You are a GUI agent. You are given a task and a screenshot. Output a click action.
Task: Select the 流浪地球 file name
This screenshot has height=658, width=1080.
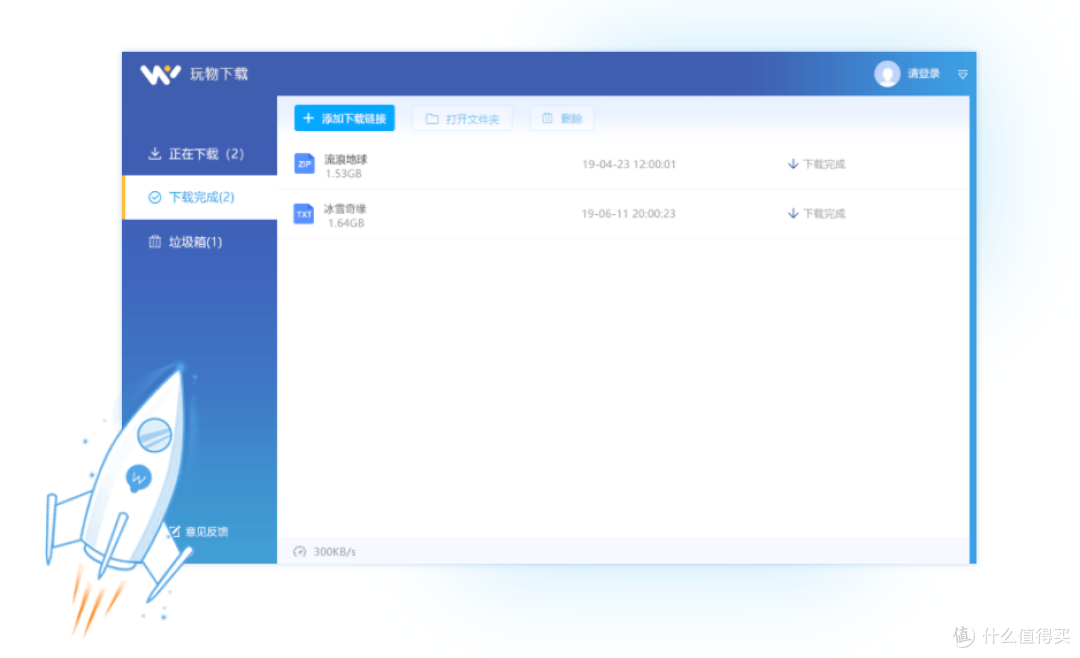coord(346,159)
